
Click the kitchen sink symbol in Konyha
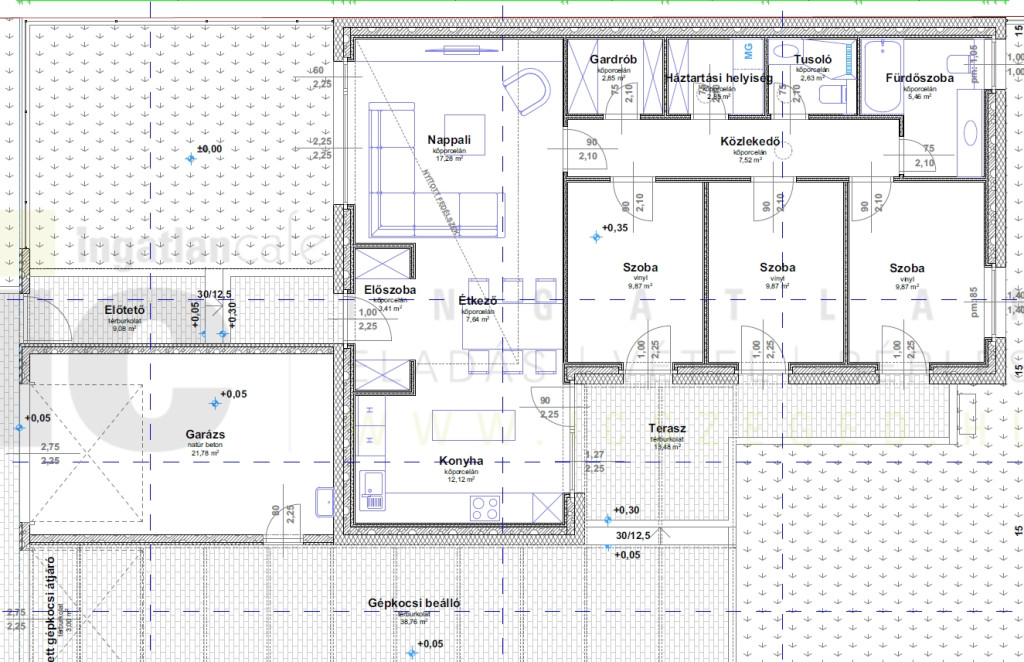(x=374, y=487)
